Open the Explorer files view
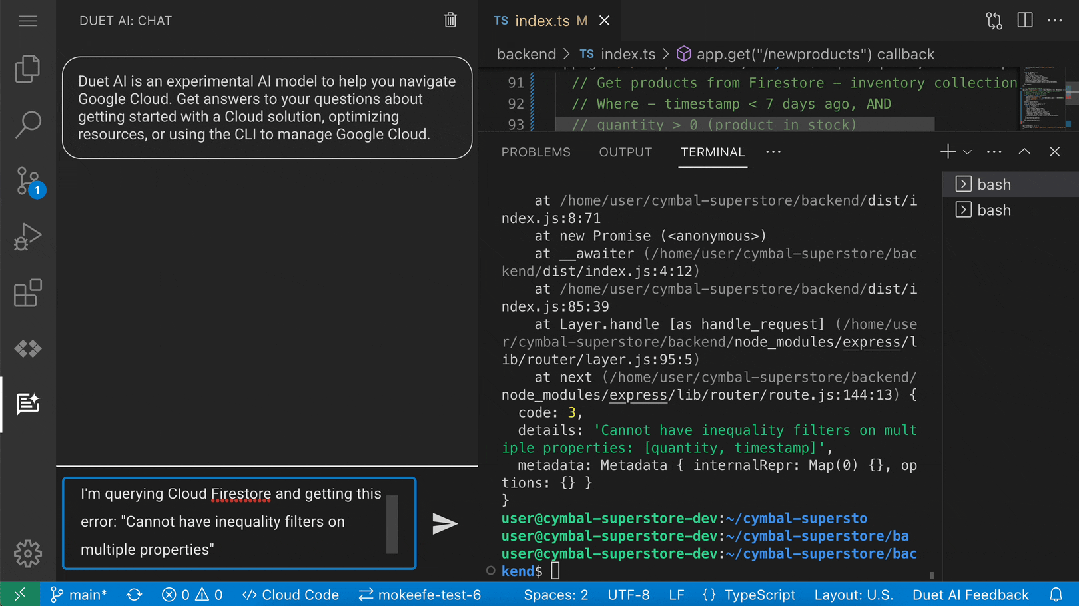Viewport: 1079px width, 606px height. [x=28, y=69]
